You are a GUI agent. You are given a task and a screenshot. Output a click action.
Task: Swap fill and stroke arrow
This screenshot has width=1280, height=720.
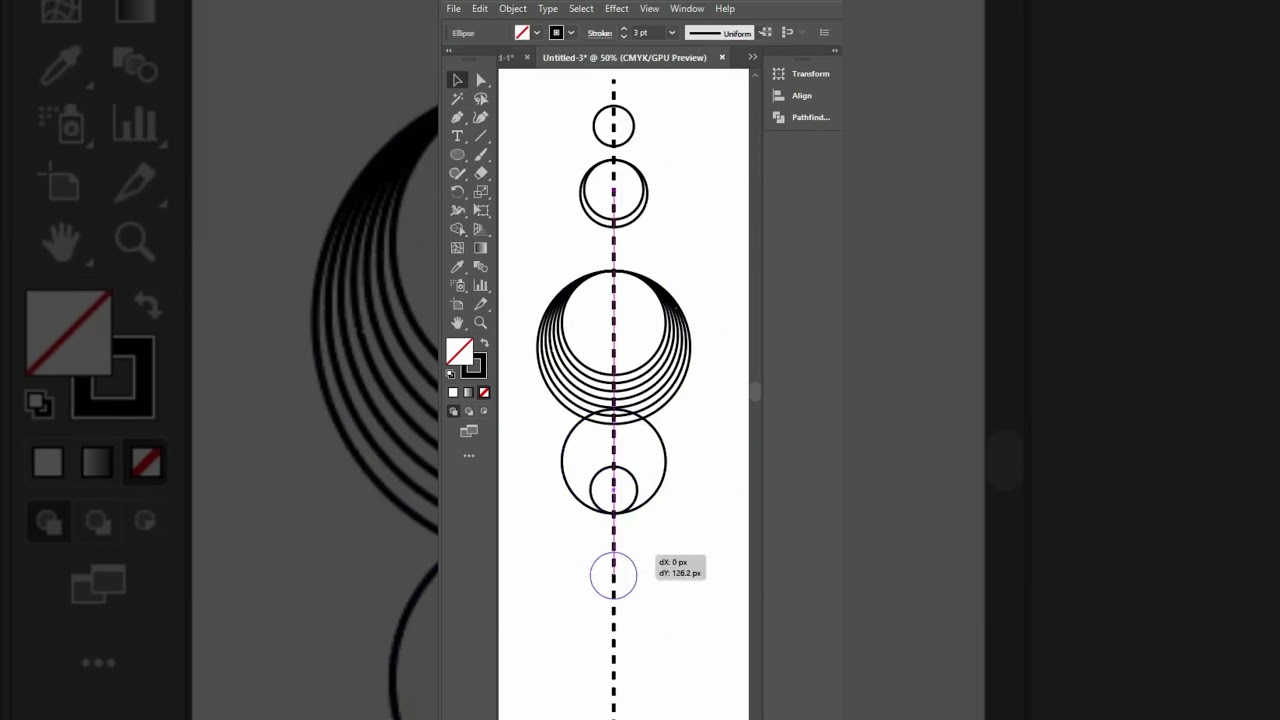[x=484, y=343]
